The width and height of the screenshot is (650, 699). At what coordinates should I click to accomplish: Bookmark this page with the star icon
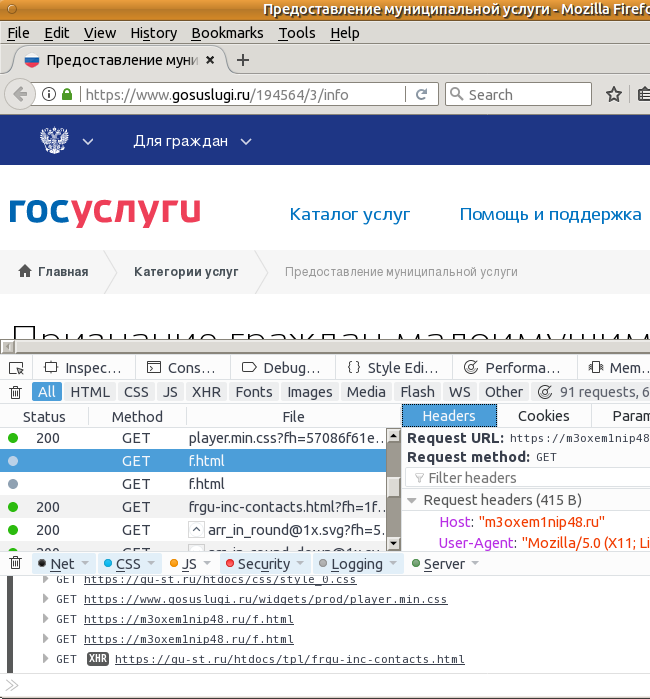tap(614, 94)
